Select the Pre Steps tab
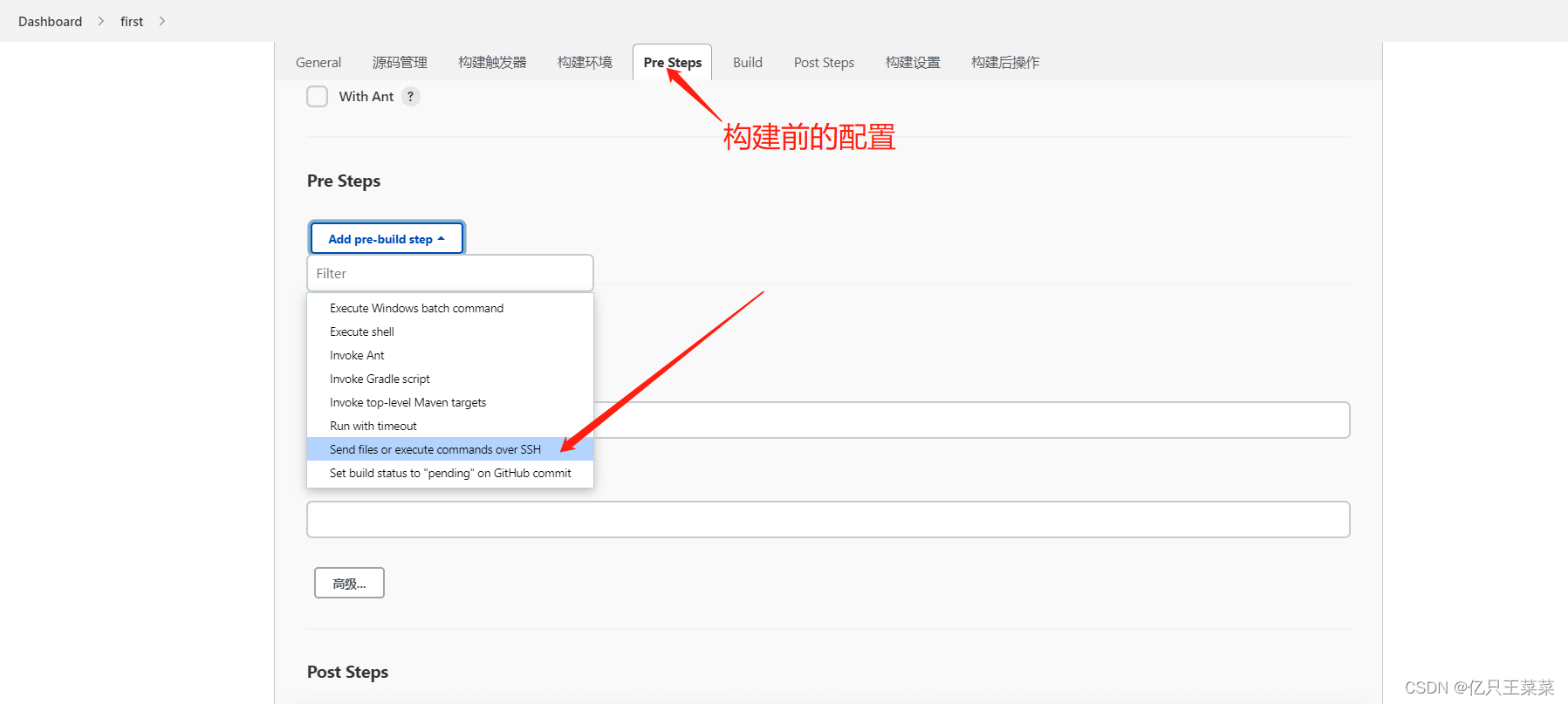1568x704 pixels. (673, 63)
